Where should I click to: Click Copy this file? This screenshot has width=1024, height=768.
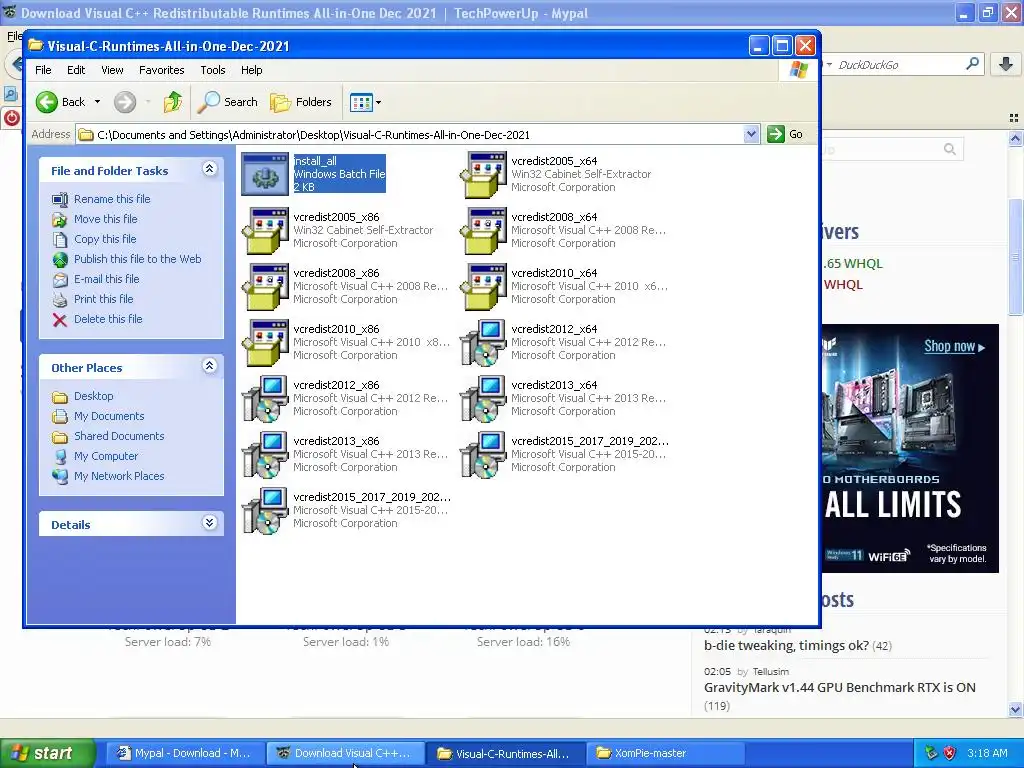[104, 239]
